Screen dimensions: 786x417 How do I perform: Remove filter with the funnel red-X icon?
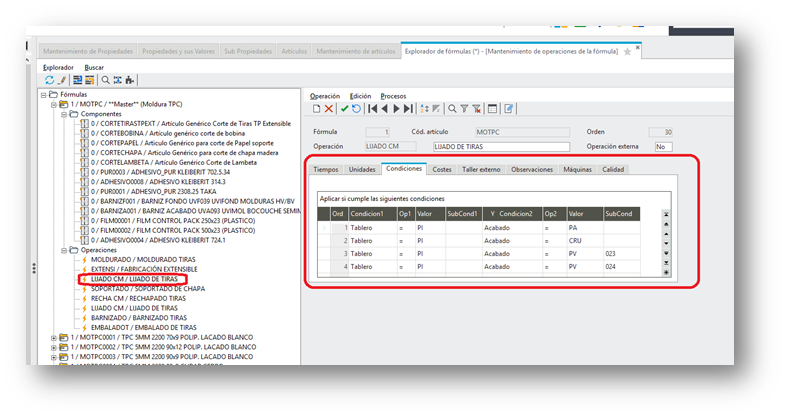click(x=477, y=109)
